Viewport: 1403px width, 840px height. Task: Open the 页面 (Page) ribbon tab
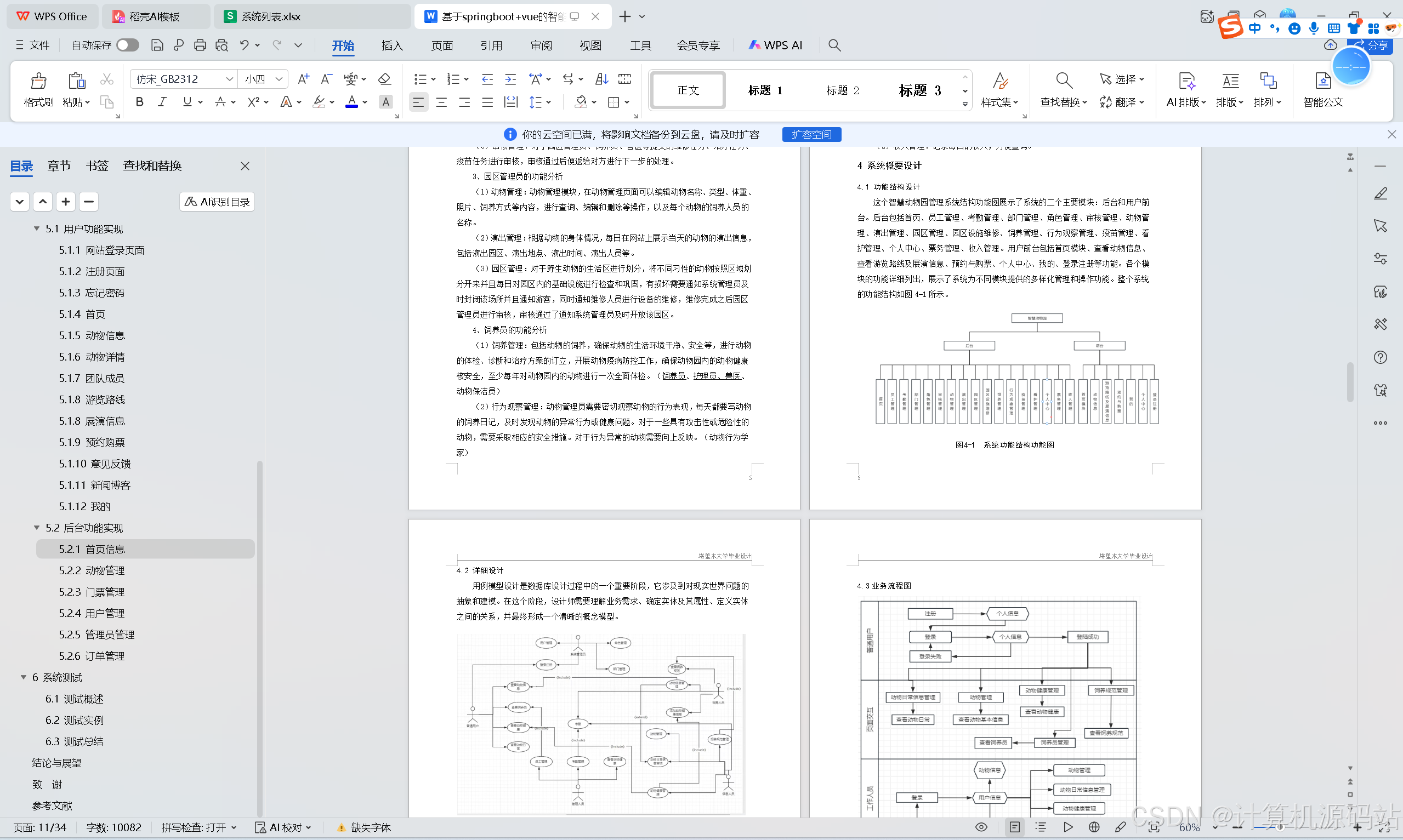(442, 45)
